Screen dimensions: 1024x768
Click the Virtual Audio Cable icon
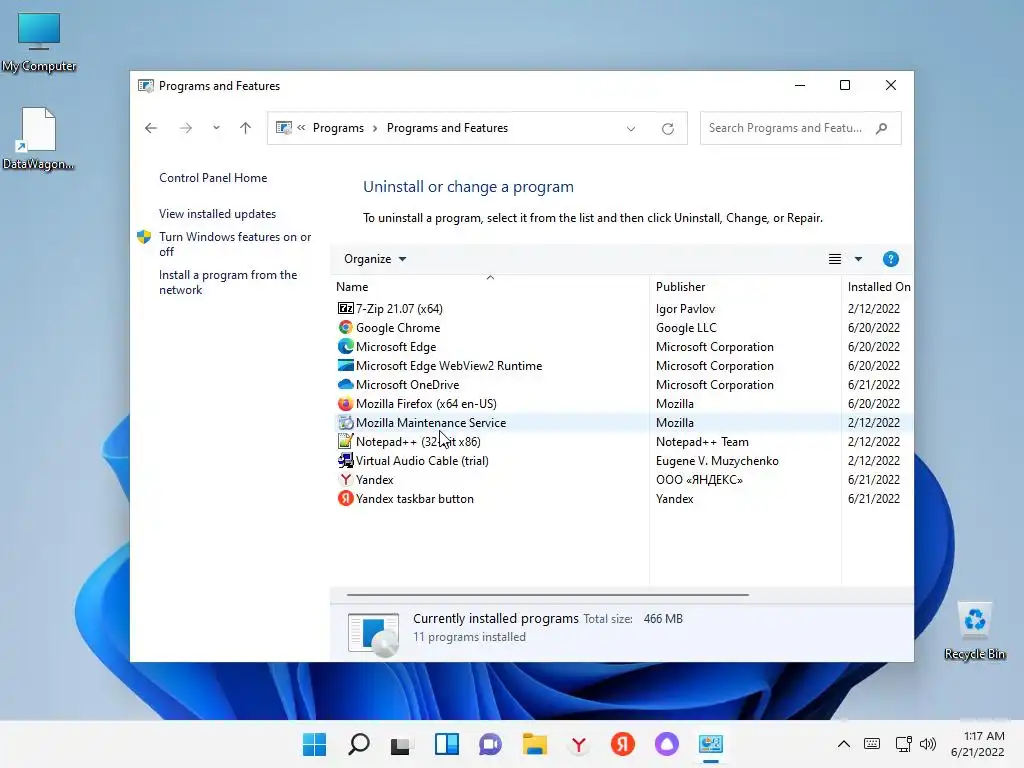point(345,460)
